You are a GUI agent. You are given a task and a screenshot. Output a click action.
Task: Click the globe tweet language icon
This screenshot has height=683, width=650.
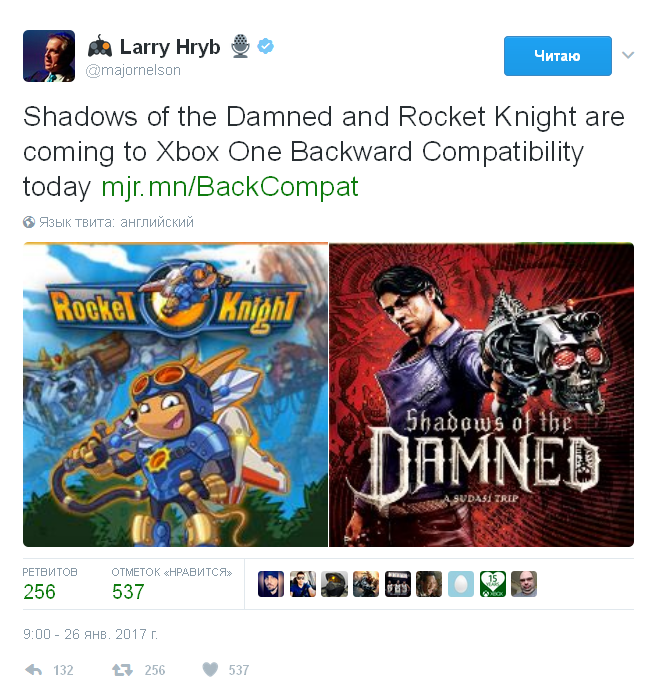click(x=29, y=222)
